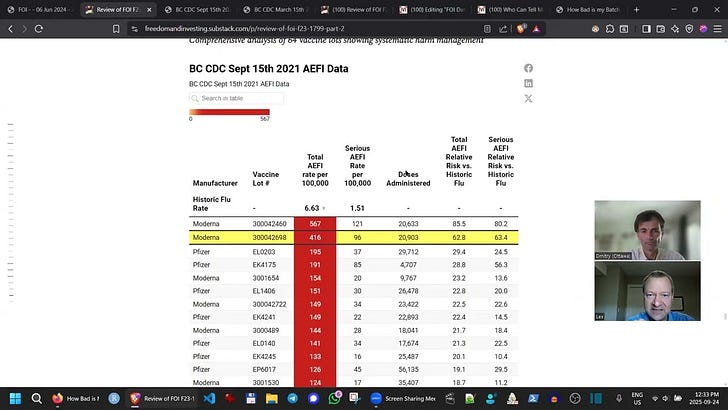Open Visual Studio Code from taskbar
Viewport: 728px width, 410px height.
[209, 398]
